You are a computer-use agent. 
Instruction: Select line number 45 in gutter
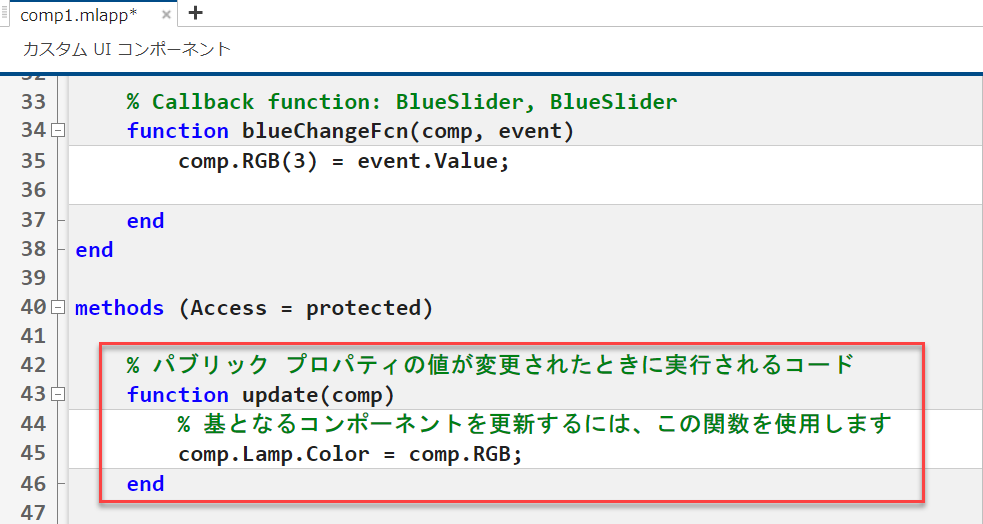coord(33,454)
